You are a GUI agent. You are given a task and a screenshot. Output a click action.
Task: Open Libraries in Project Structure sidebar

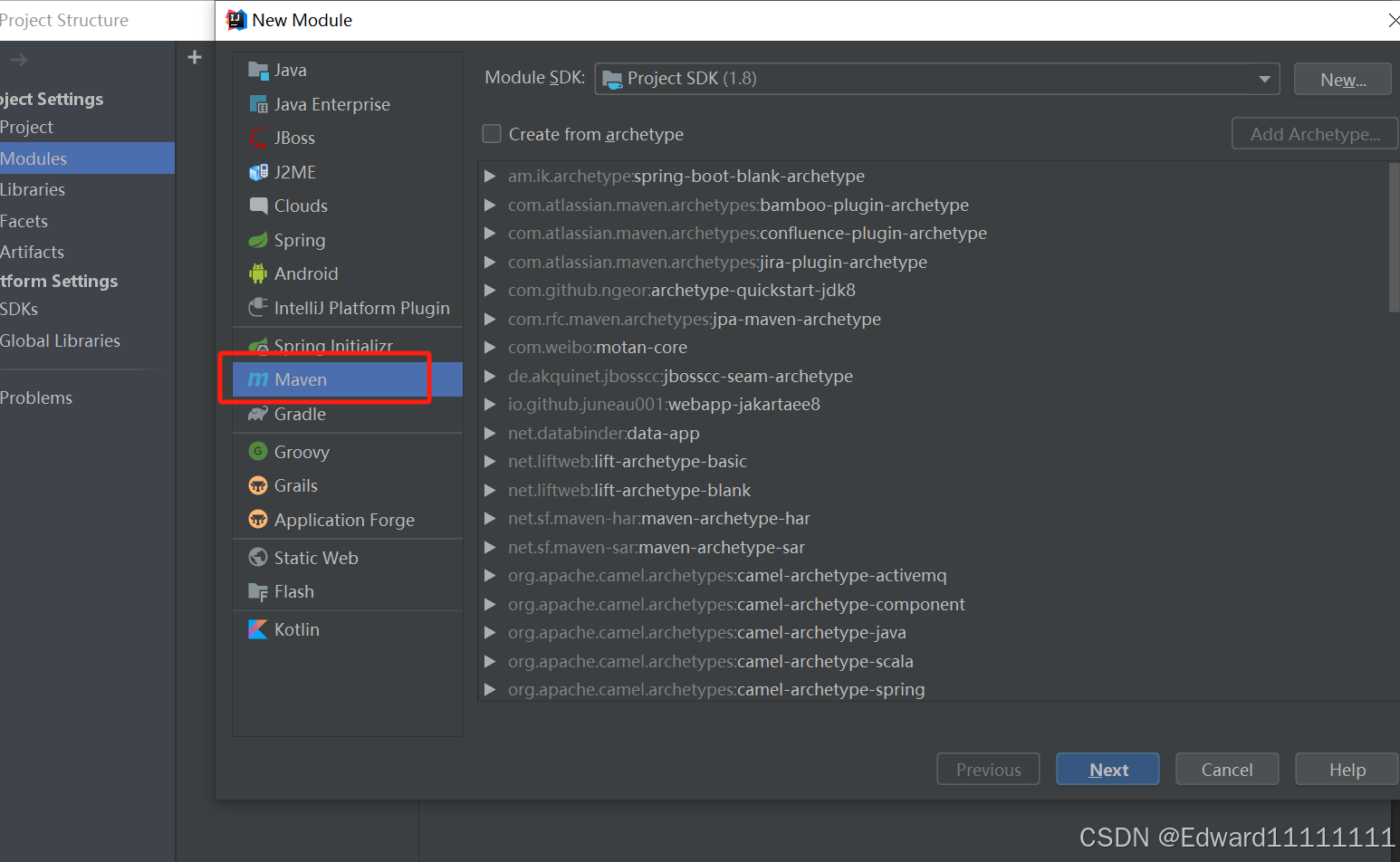tap(87, 189)
